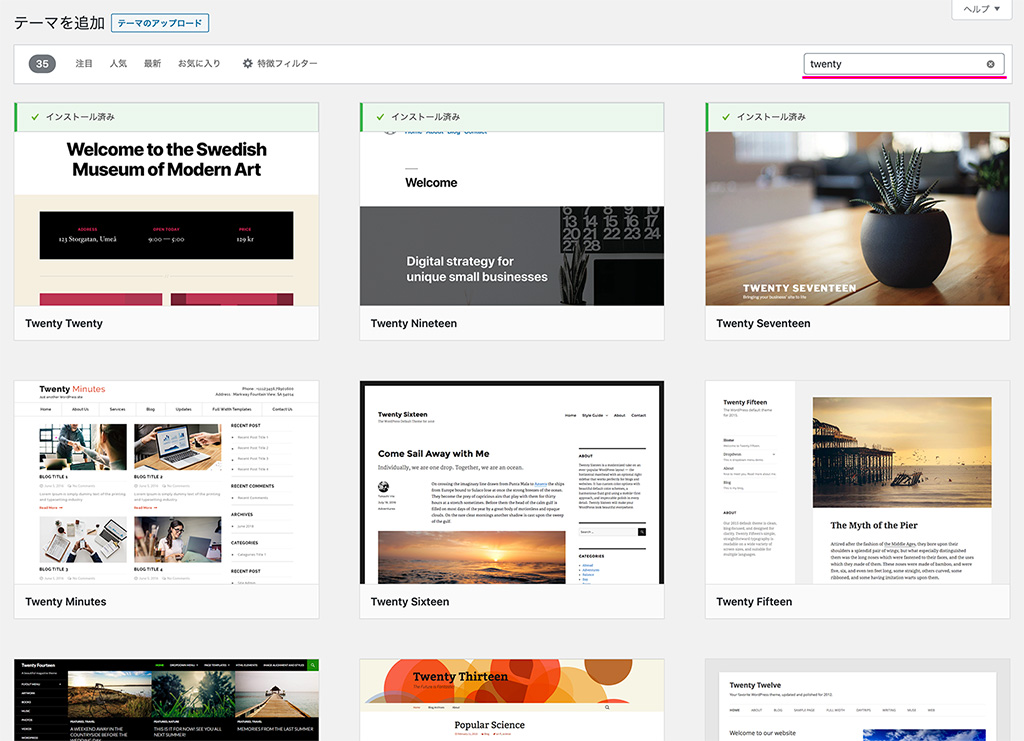Click the テーマを追加 page heading
The image size is (1024, 741).
[x=59, y=23]
